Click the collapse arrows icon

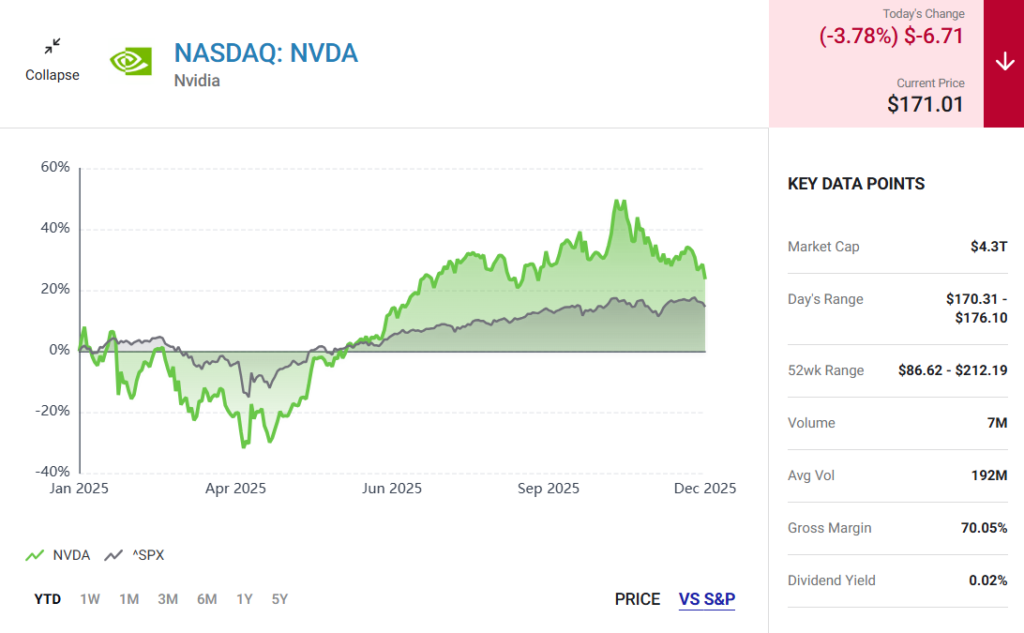[52, 46]
